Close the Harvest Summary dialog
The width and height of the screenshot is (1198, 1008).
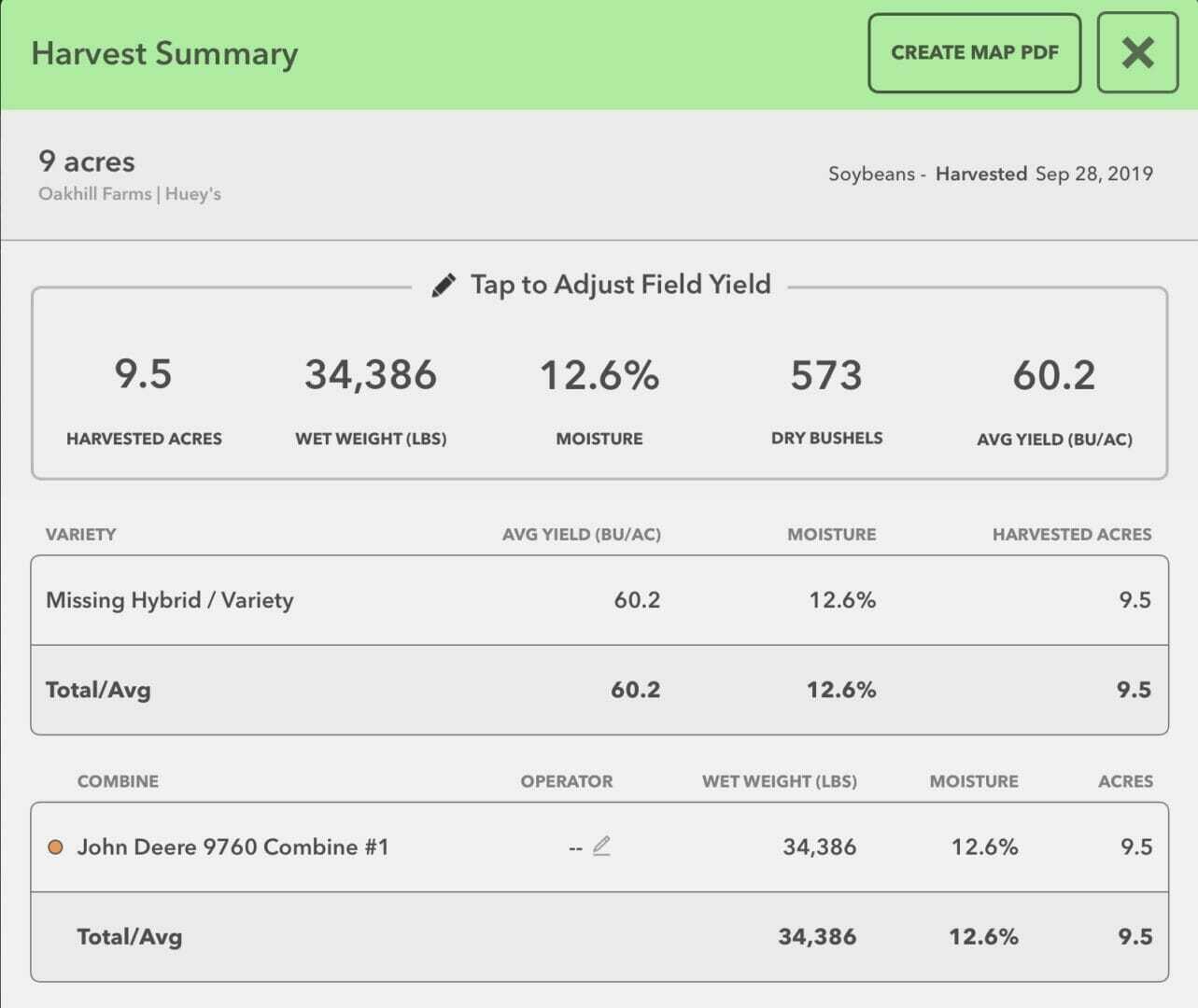click(x=1137, y=53)
